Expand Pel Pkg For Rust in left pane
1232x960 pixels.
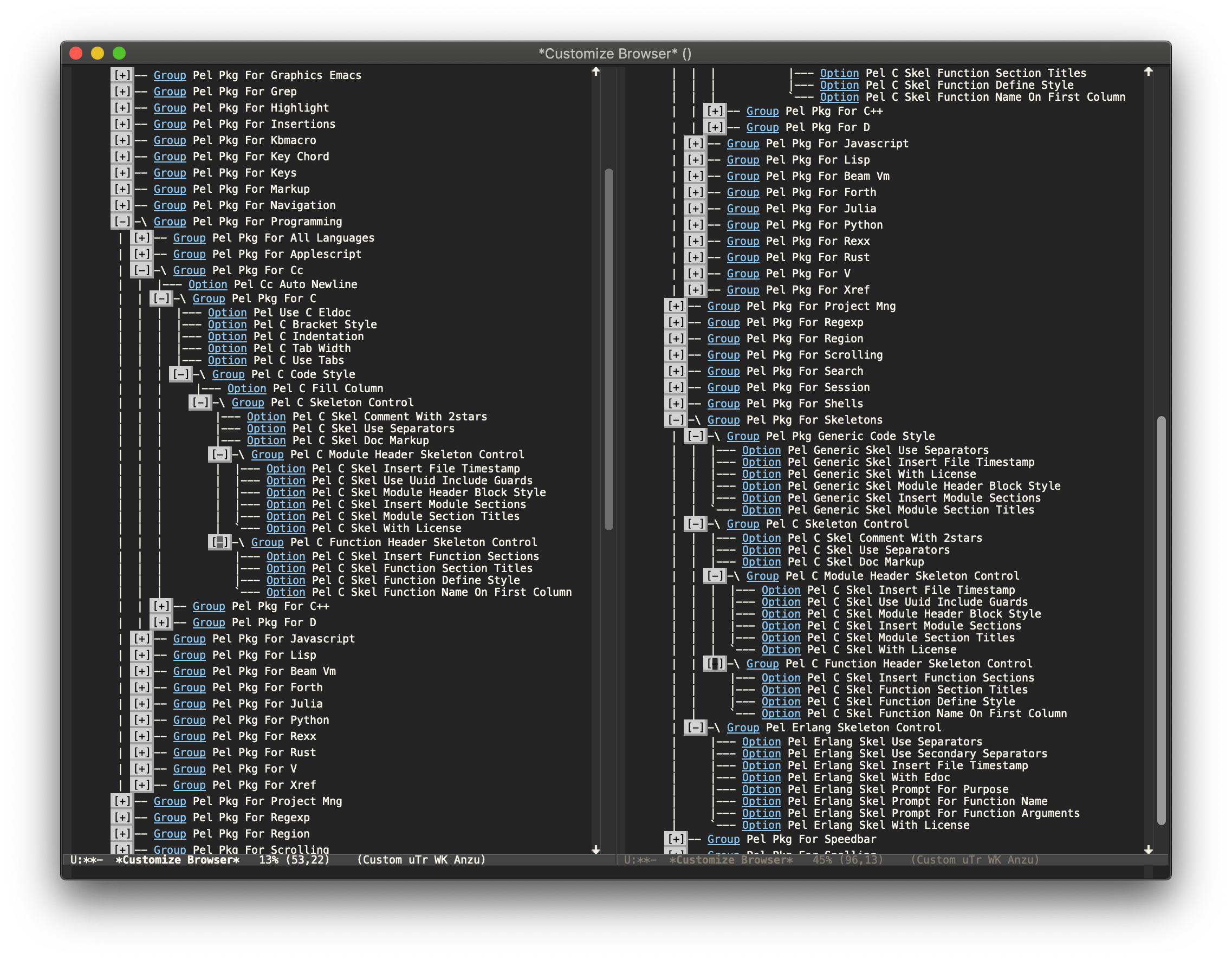tap(141, 753)
